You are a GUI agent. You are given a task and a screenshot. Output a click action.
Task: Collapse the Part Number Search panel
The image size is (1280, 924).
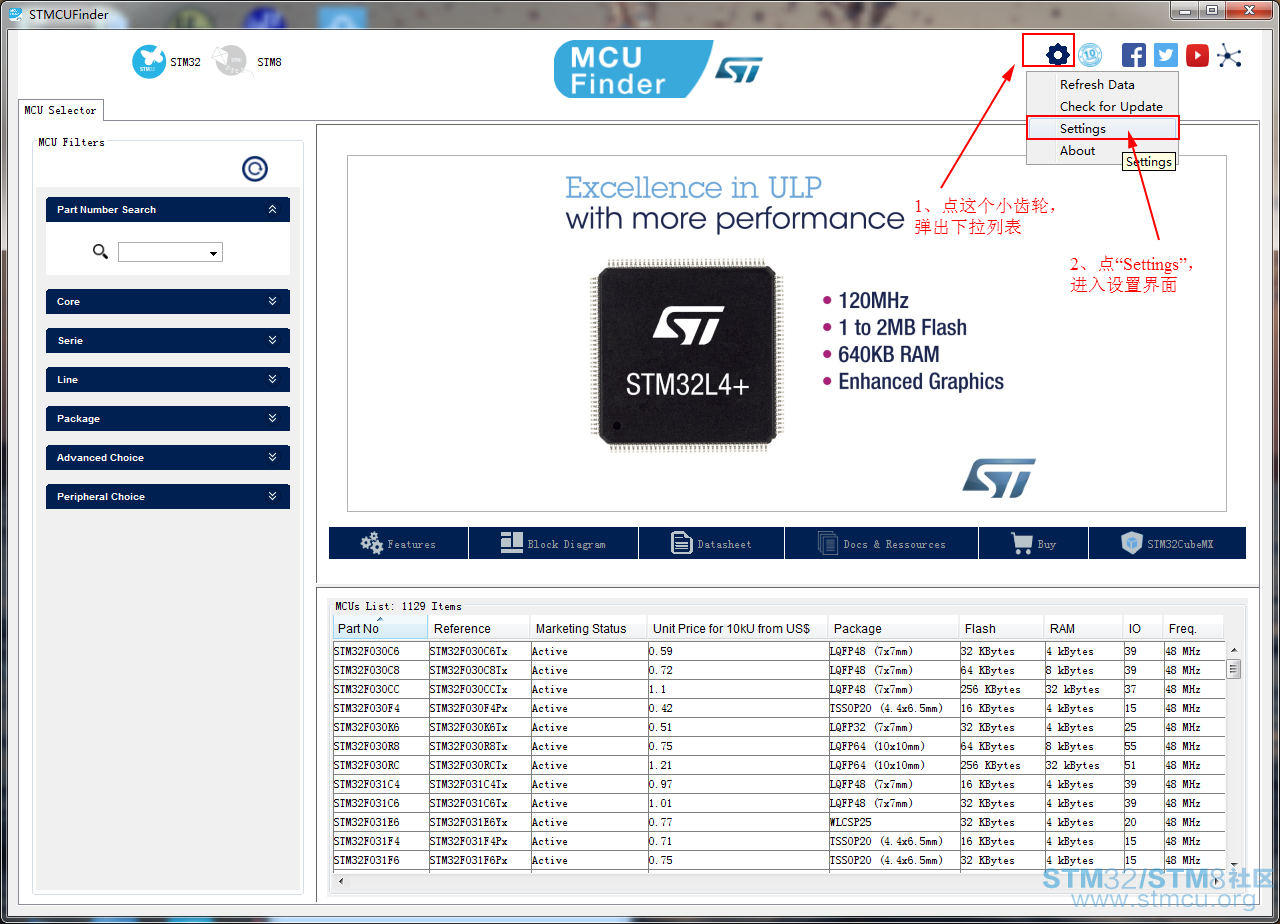(x=272, y=209)
